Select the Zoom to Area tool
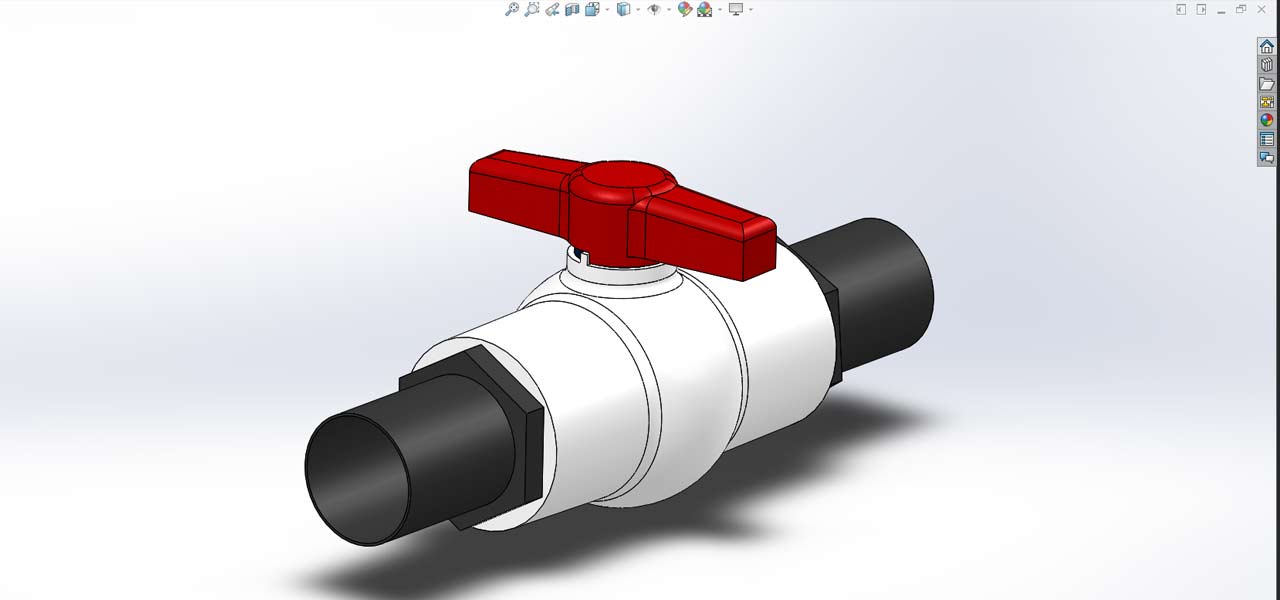1280x600 pixels. point(532,9)
